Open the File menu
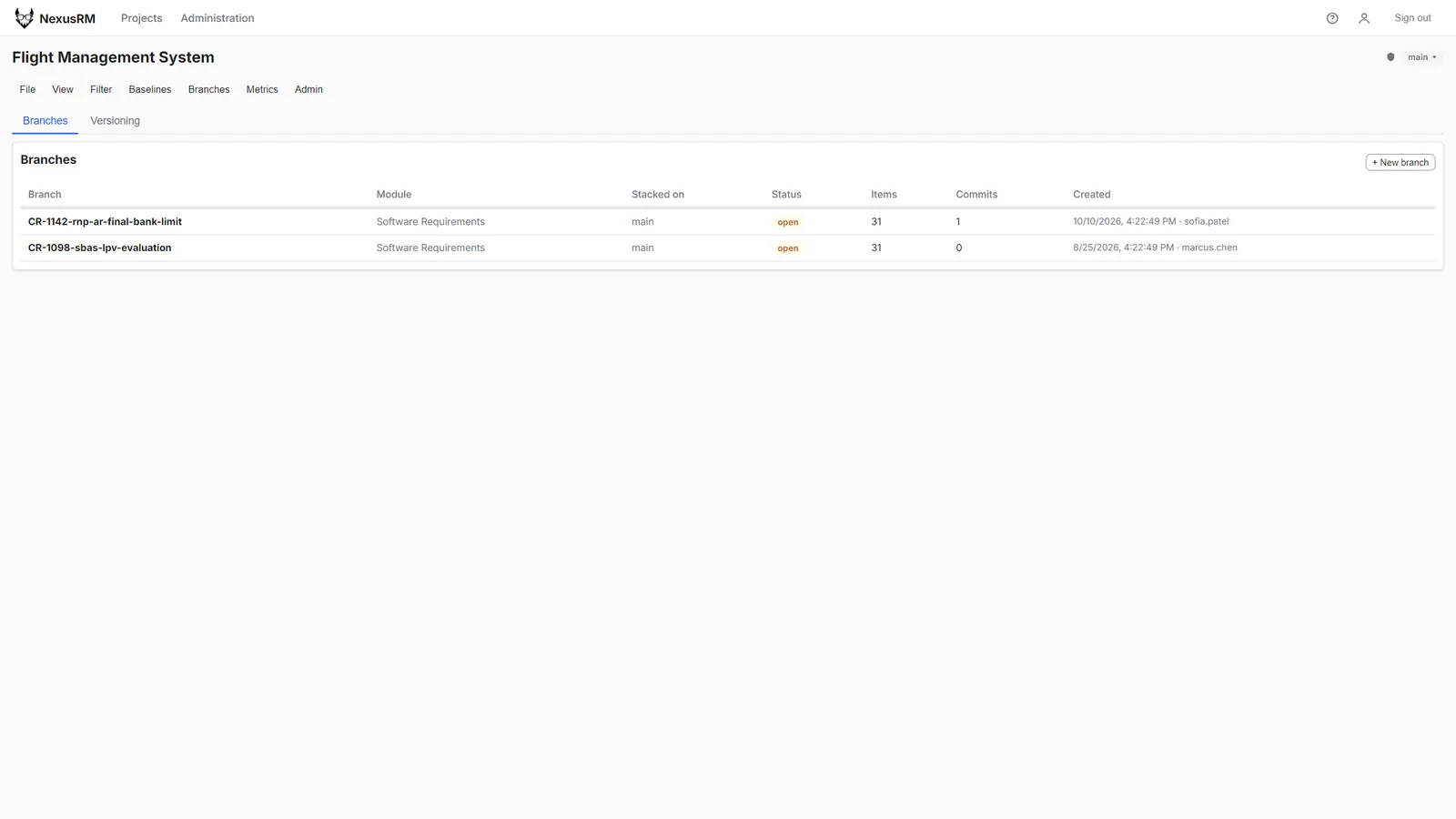This screenshot has height=819, width=1456. click(x=27, y=89)
